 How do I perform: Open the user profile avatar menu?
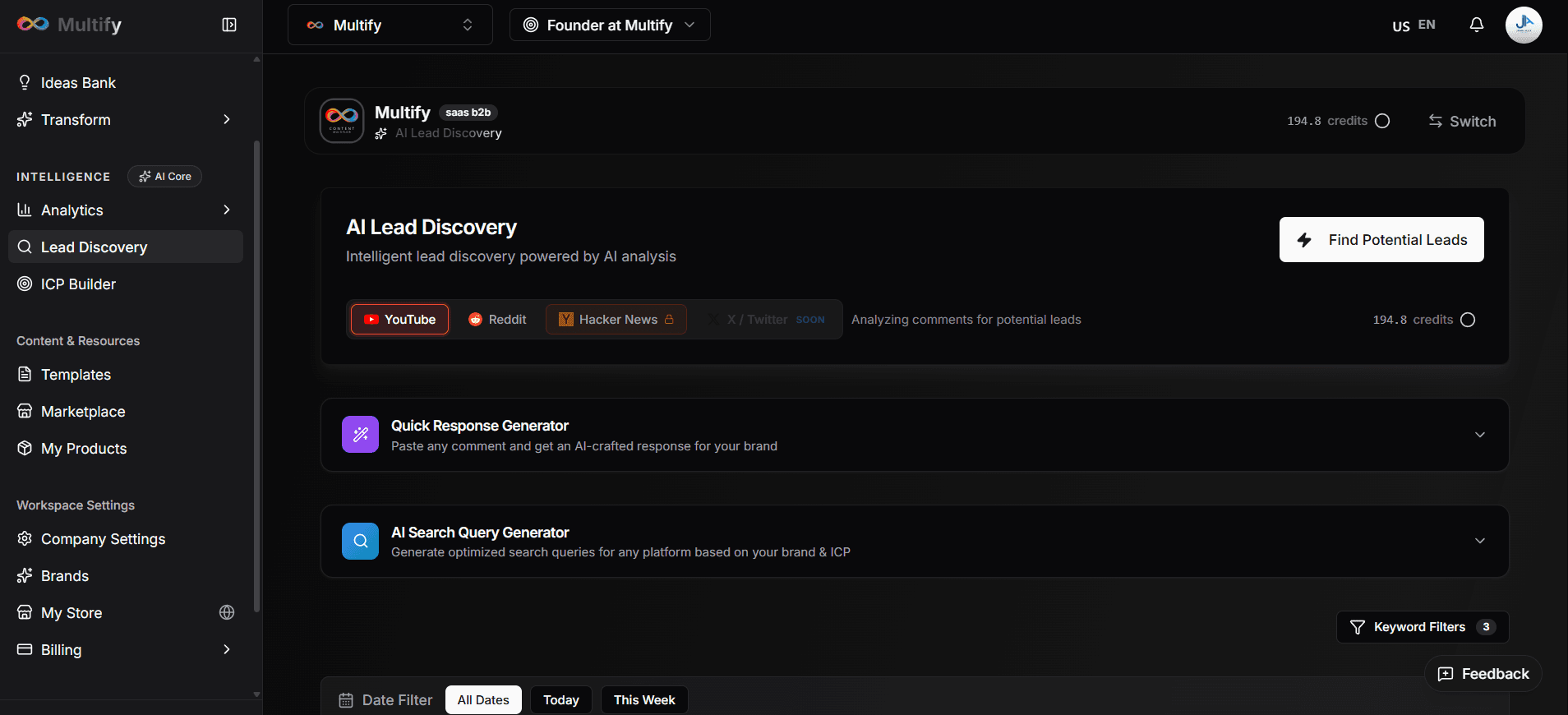[1524, 25]
